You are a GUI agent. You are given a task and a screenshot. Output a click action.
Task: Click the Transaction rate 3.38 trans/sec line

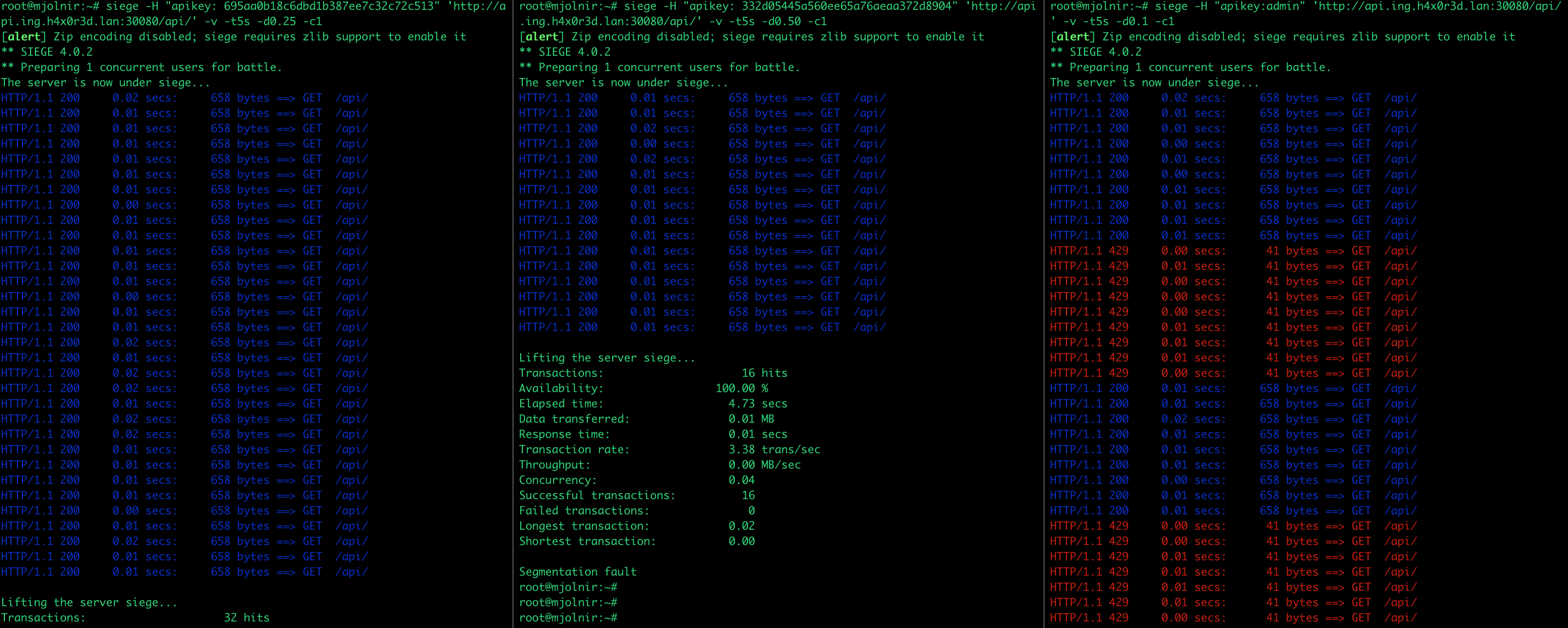(x=670, y=449)
